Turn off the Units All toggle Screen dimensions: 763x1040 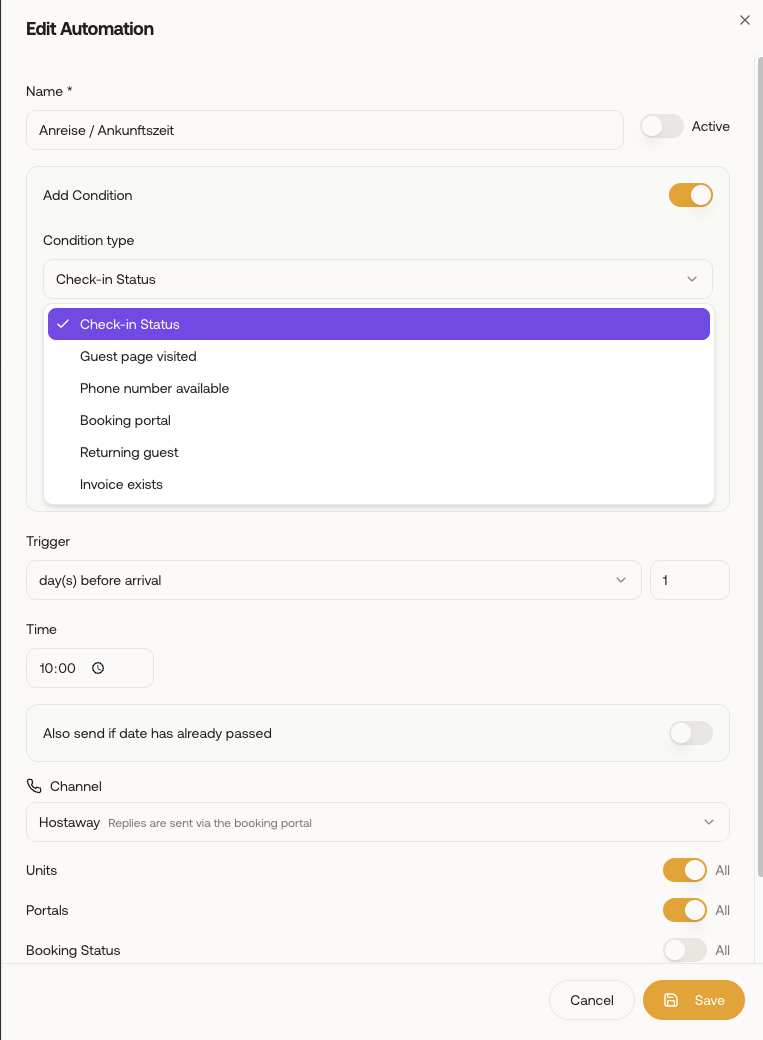[x=685, y=870]
